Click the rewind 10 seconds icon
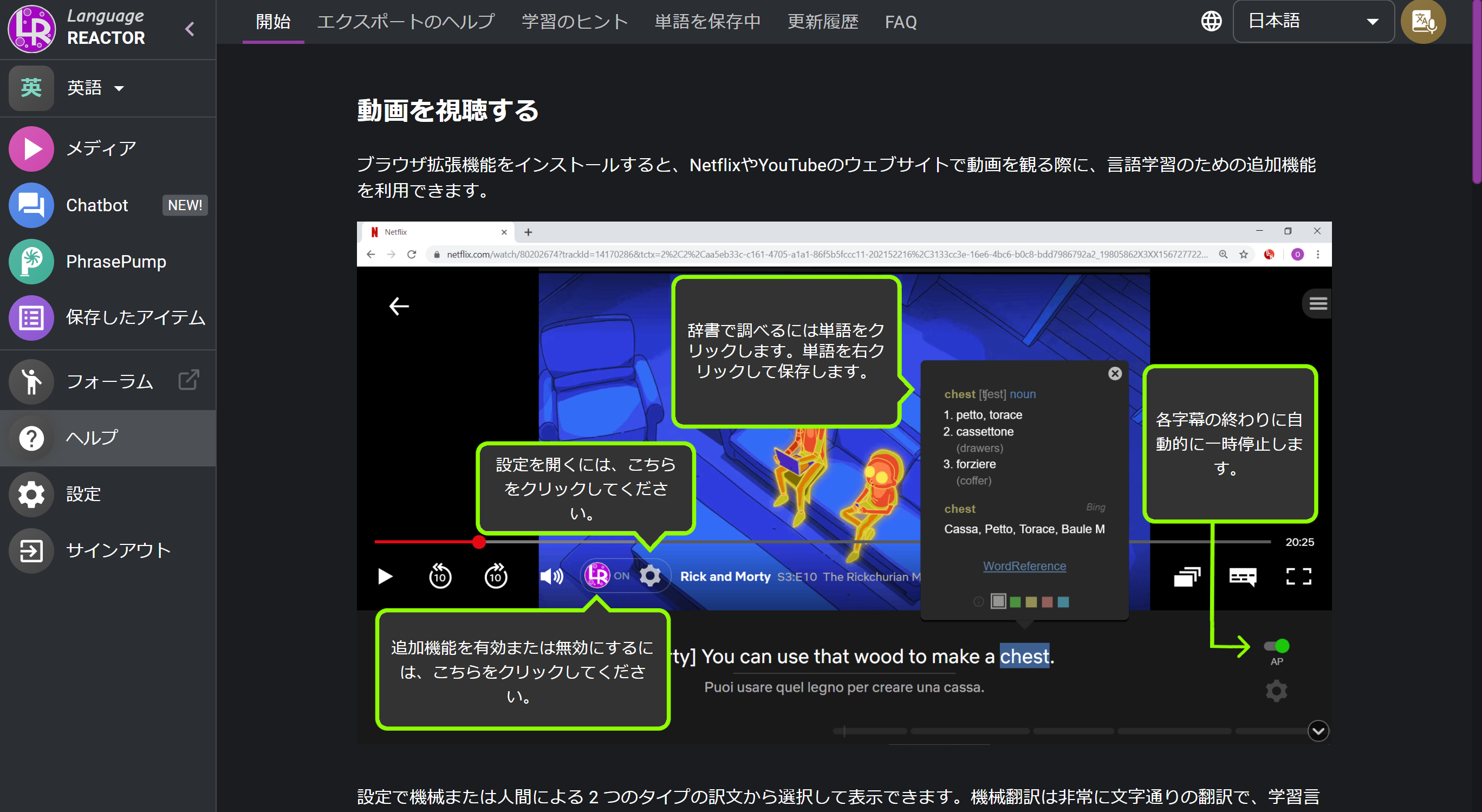This screenshot has width=1482, height=812. (x=440, y=576)
